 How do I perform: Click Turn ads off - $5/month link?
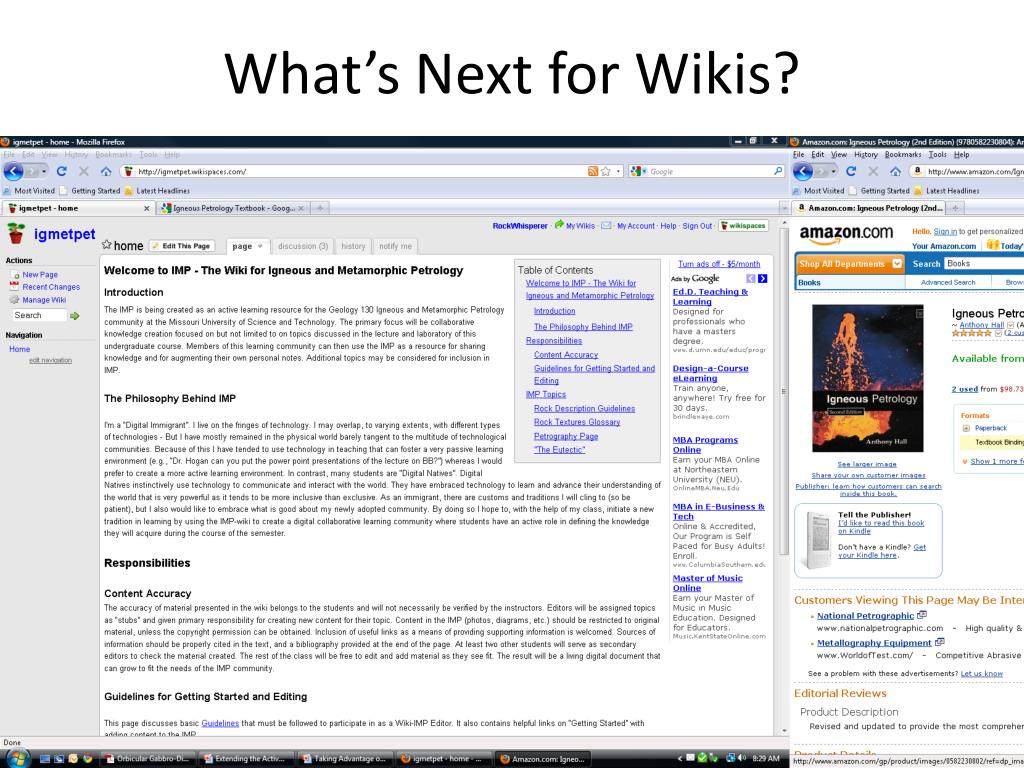point(718,264)
